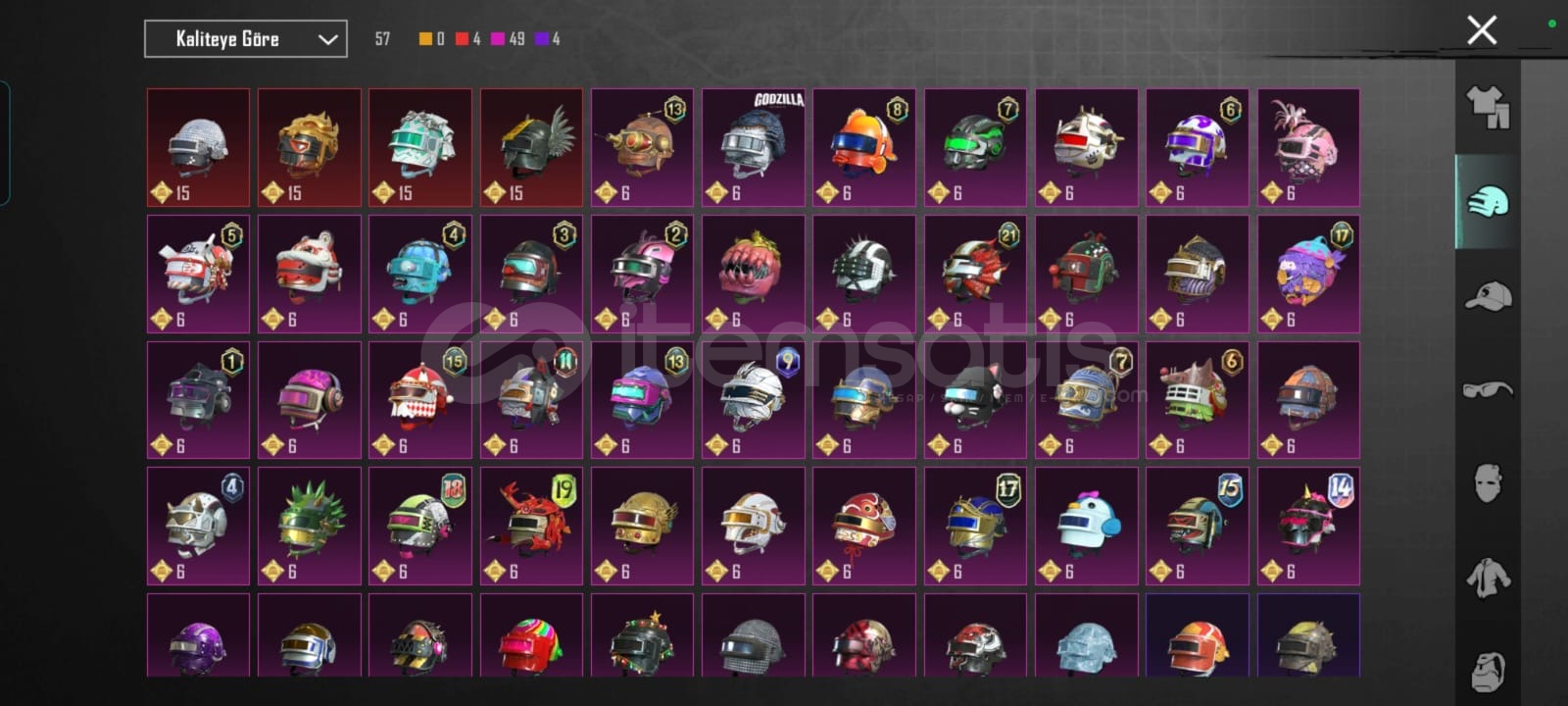Click the red quality swatch showing 4
Screen dimensions: 1568x706
[467, 39]
